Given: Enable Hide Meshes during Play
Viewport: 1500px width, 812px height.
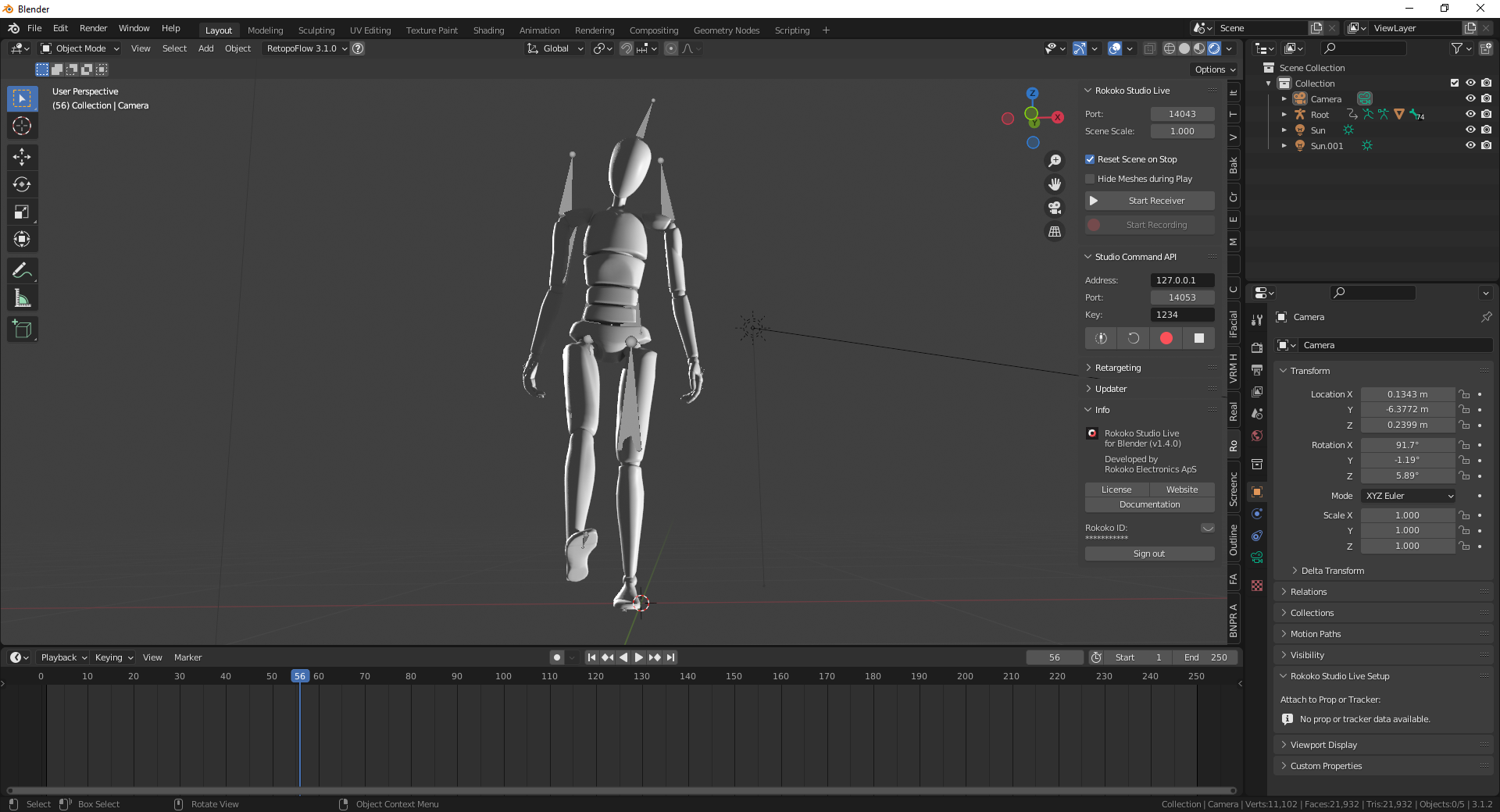Looking at the screenshot, I should pos(1091,179).
